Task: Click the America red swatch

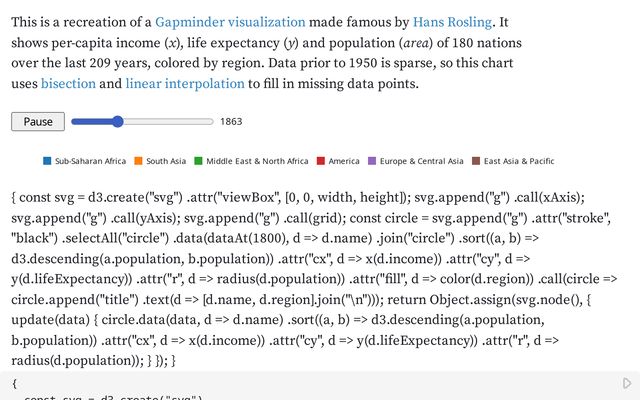Action: tap(320, 161)
